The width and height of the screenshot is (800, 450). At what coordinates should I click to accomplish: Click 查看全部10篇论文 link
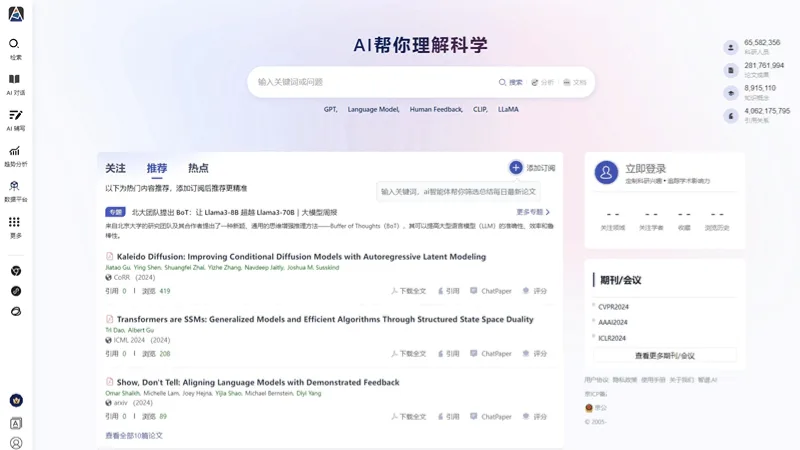[x=134, y=436]
